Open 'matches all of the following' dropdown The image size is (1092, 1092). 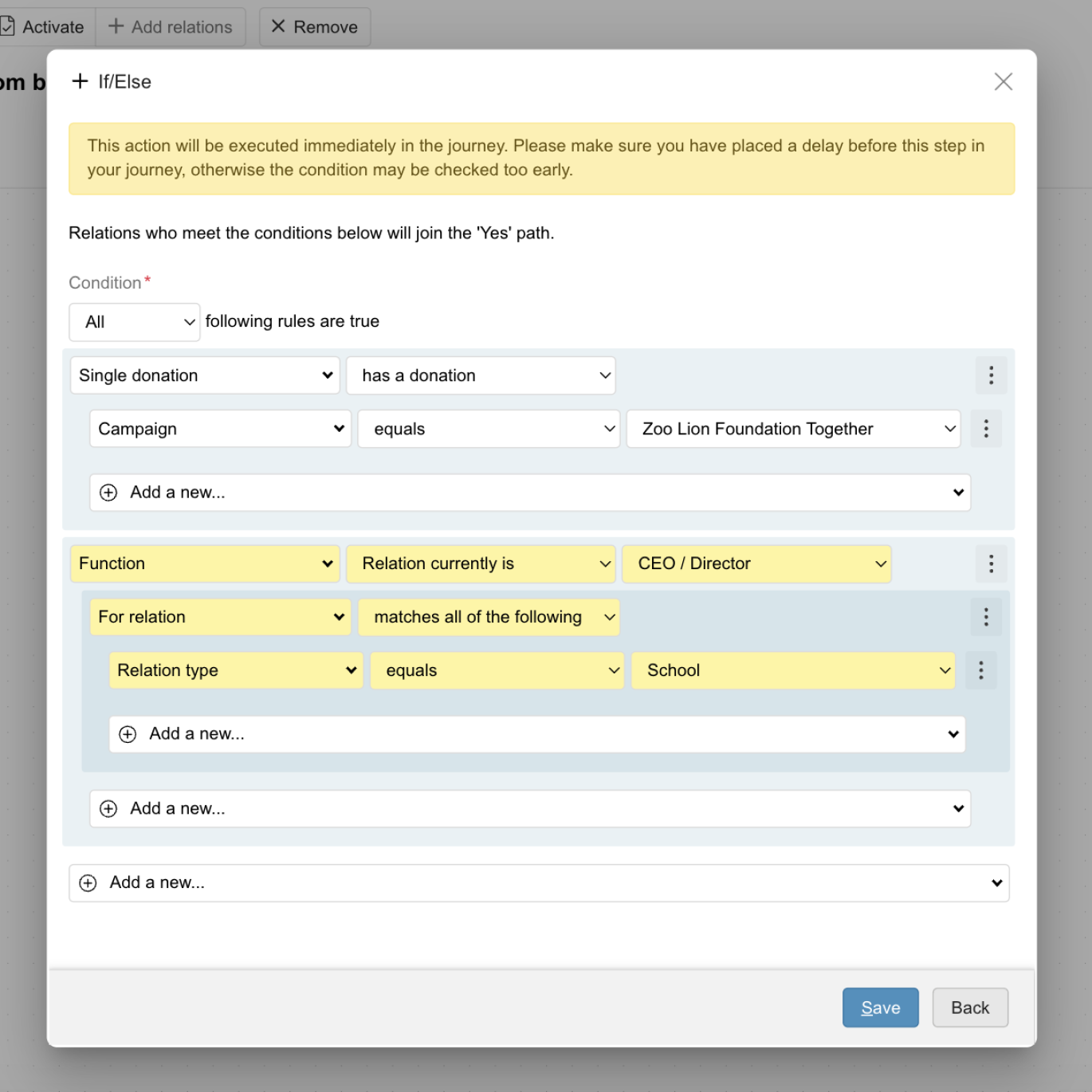(489, 617)
